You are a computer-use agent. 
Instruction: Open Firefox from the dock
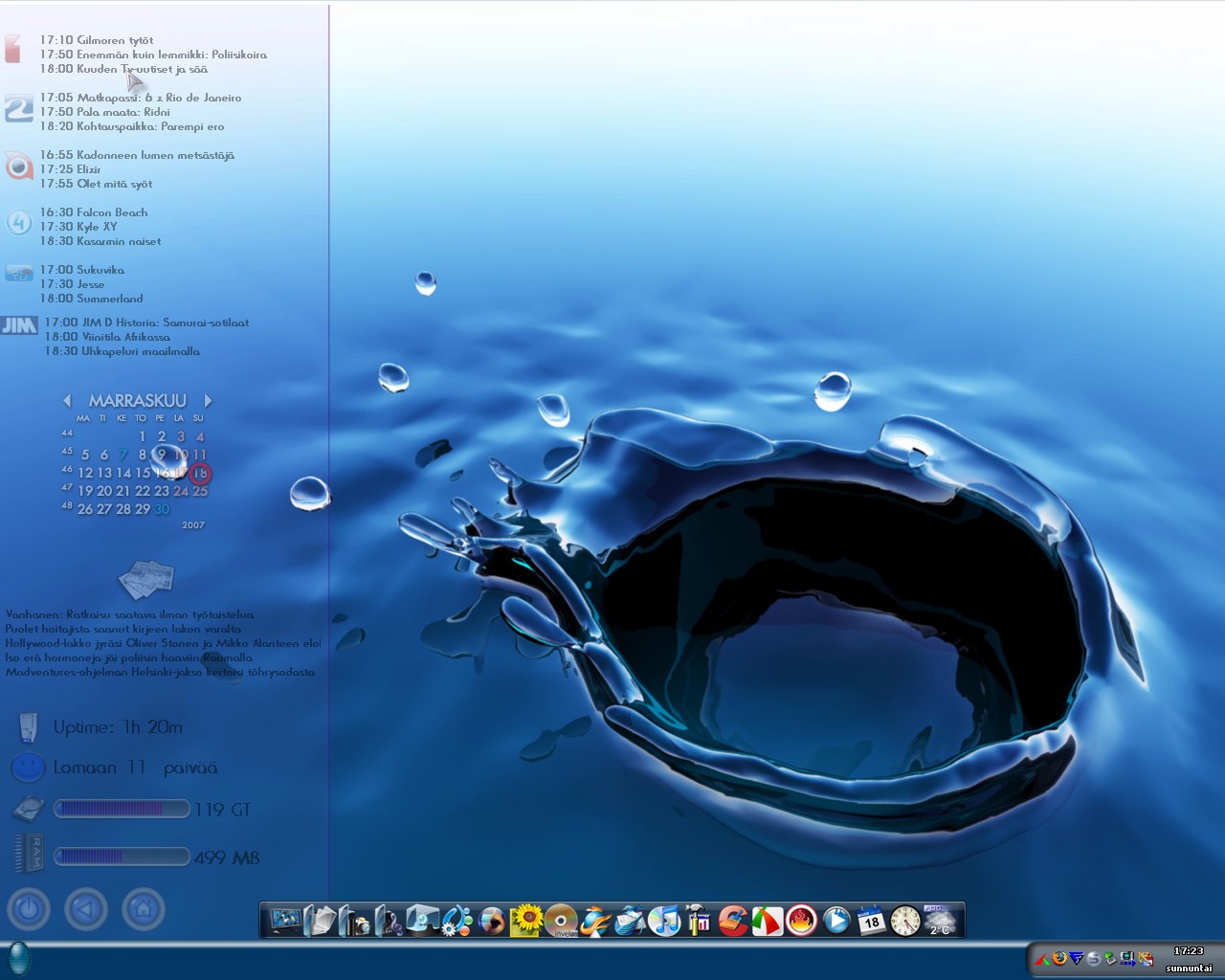tap(595, 922)
